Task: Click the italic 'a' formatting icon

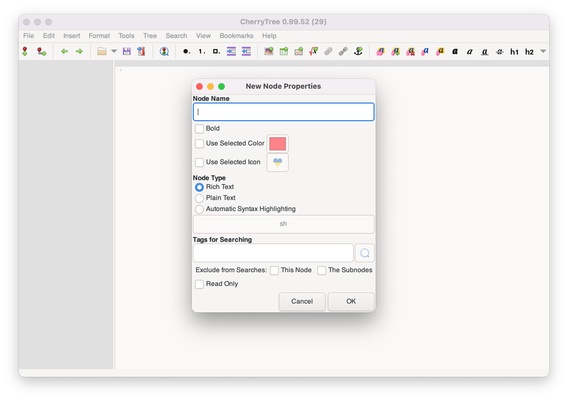Action: [470, 51]
